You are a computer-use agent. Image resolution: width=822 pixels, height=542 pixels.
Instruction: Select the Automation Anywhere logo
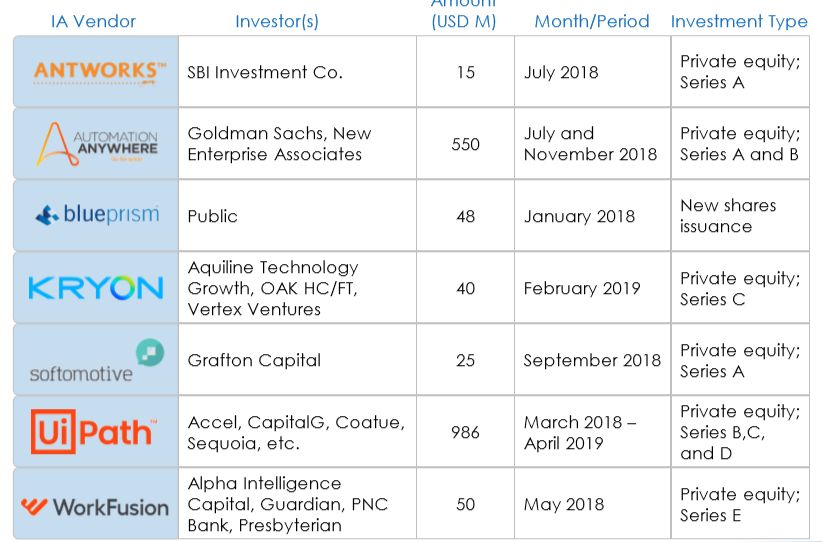98,144
